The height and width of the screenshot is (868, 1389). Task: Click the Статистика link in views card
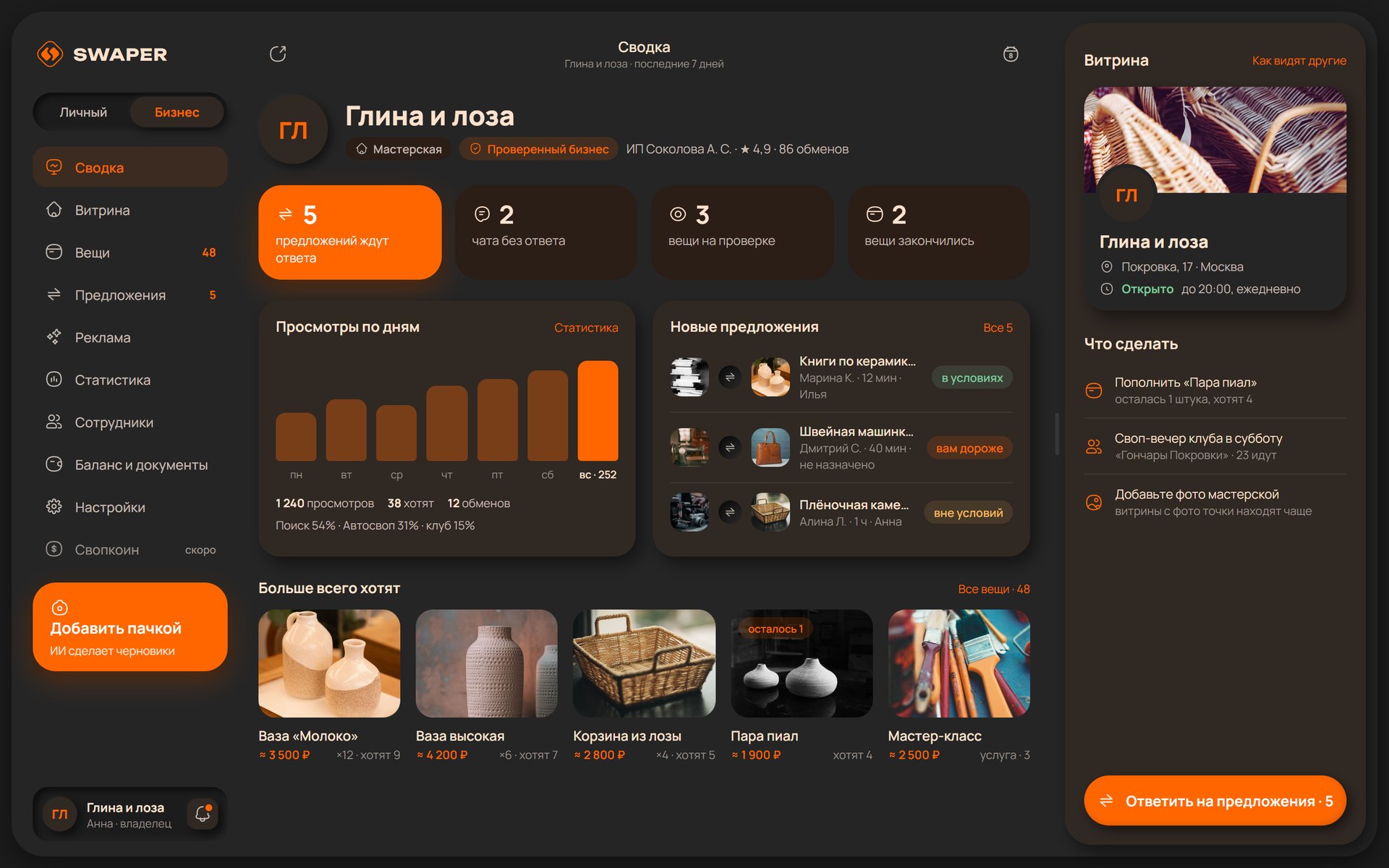(586, 328)
